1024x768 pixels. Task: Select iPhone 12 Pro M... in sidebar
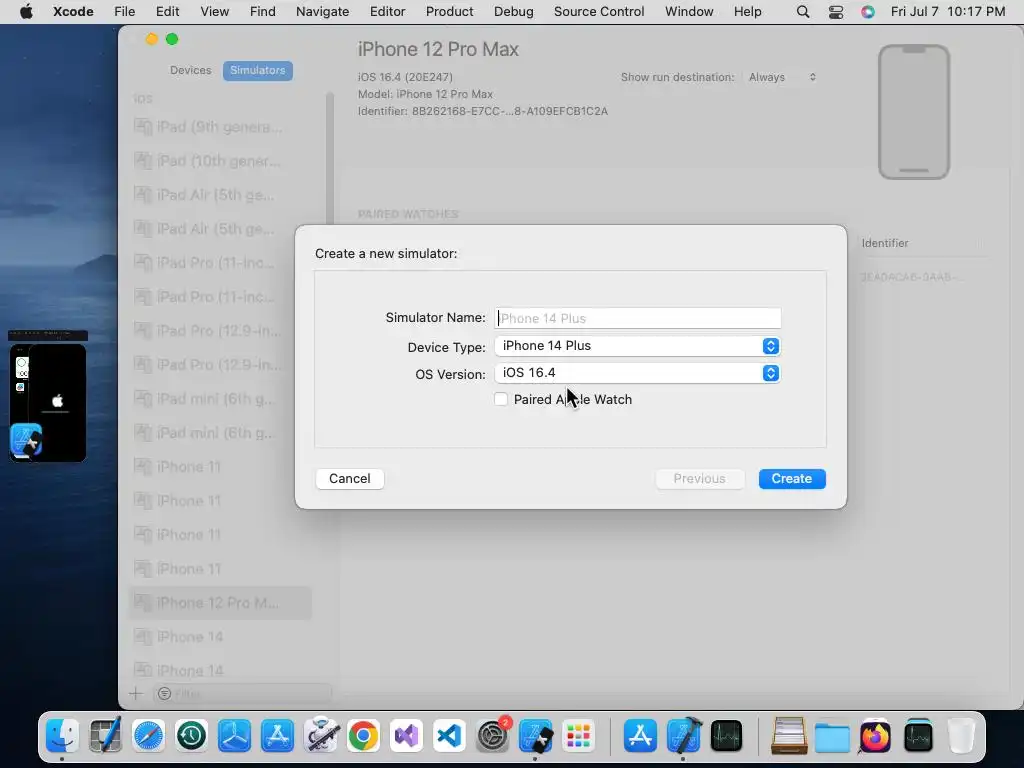pos(219,603)
